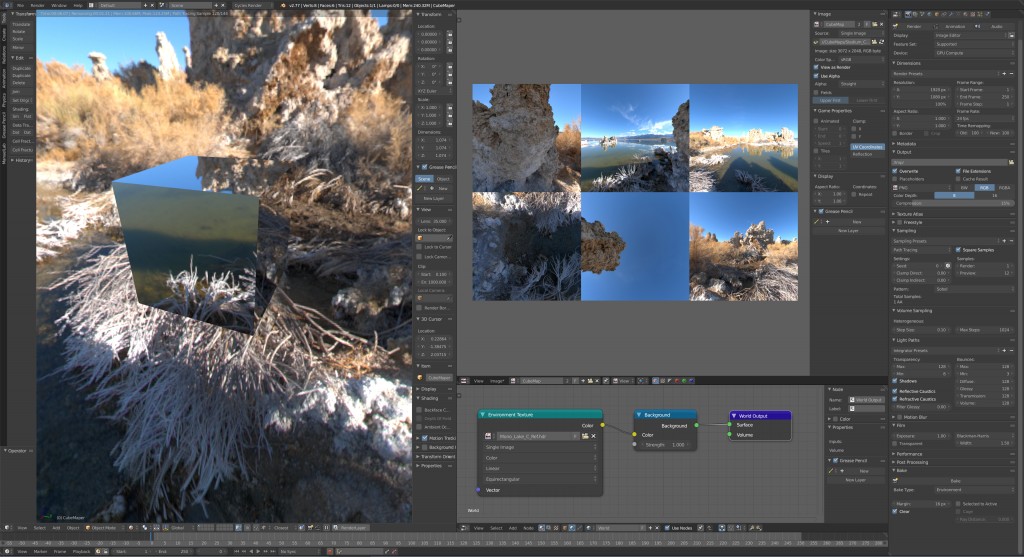The height and width of the screenshot is (557, 1024).
Task: Open View menu in image editor header
Action: [x=478, y=381]
